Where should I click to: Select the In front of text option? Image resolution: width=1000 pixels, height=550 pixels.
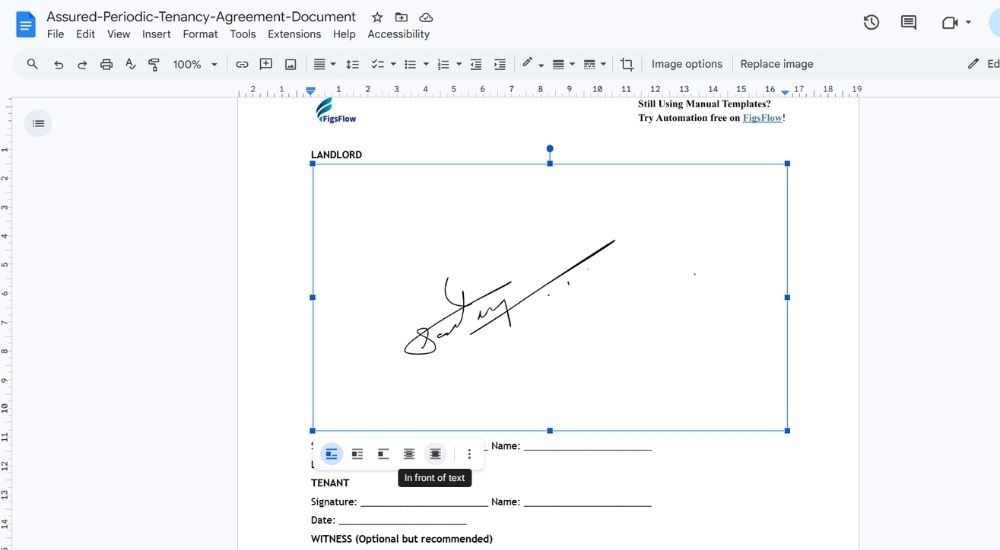tap(435, 454)
